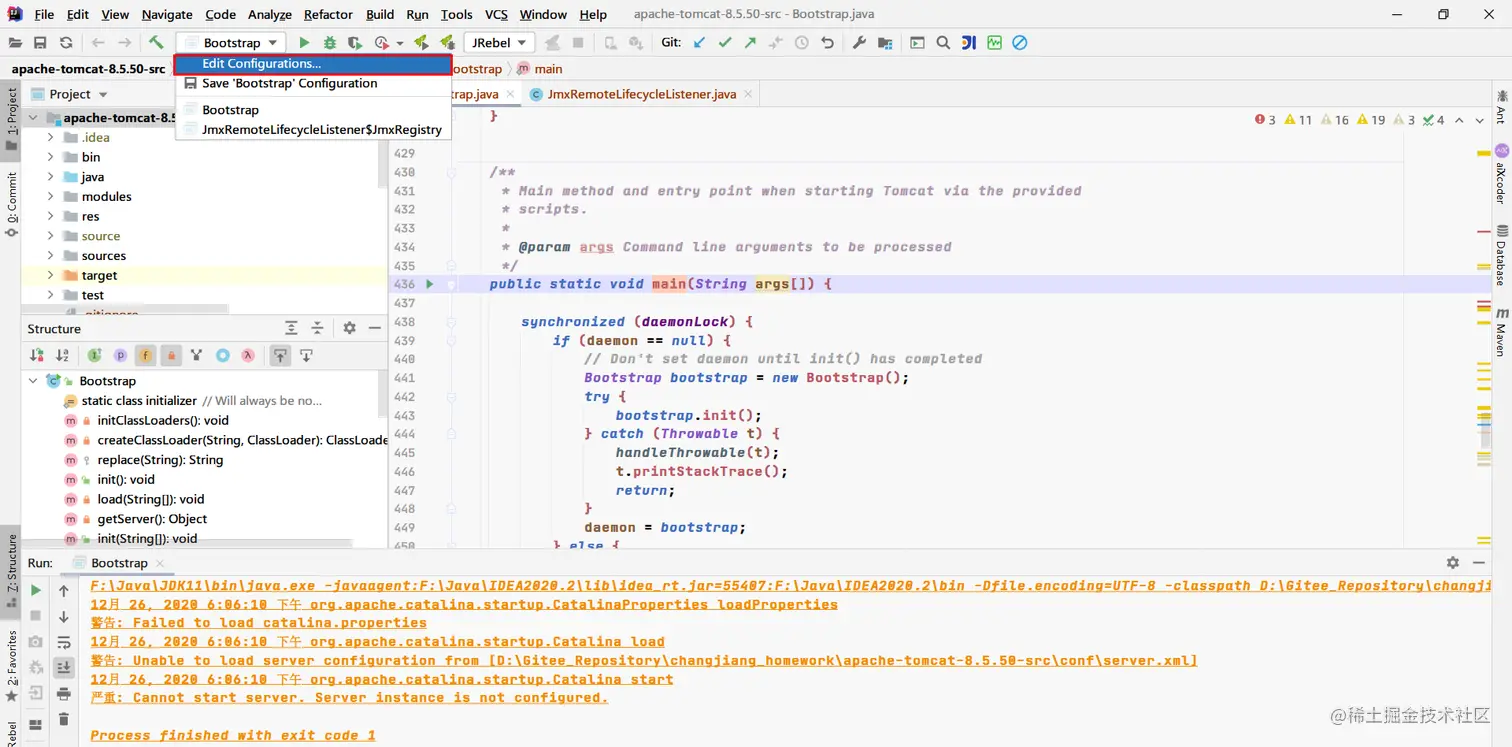Open a project with the folder icon
The image size is (1512, 747).
[15, 43]
